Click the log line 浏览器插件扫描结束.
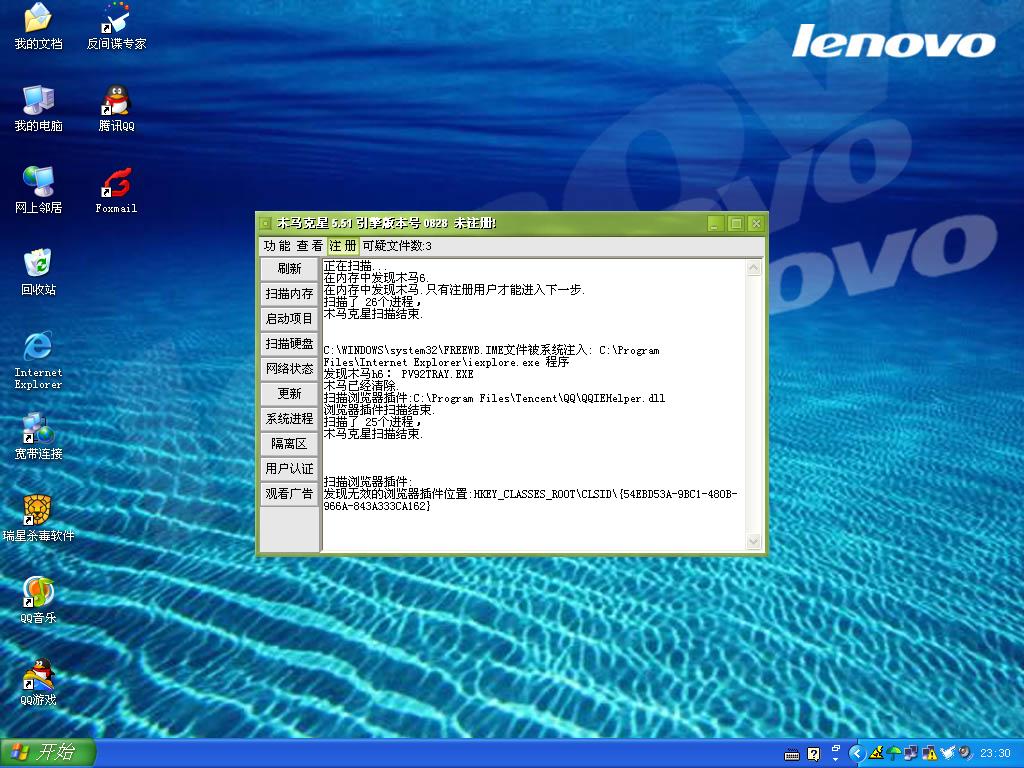 379,410
